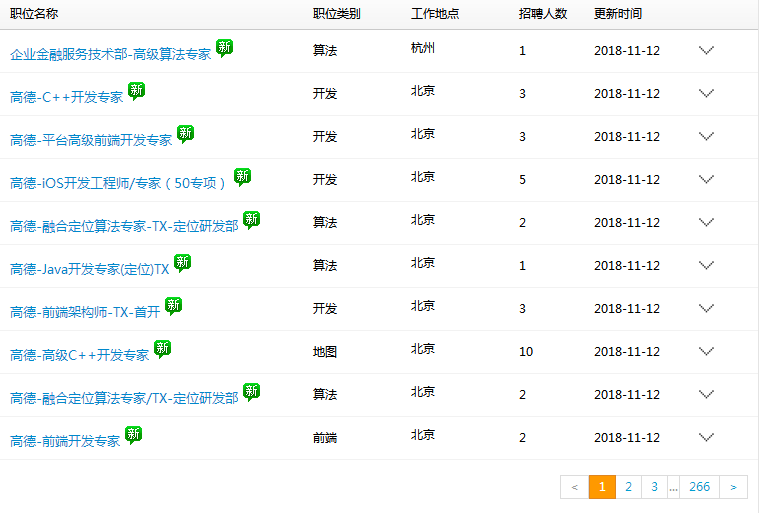Open 高德-融合定位算法专家-TX-定位研发部 link

coord(124,226)
